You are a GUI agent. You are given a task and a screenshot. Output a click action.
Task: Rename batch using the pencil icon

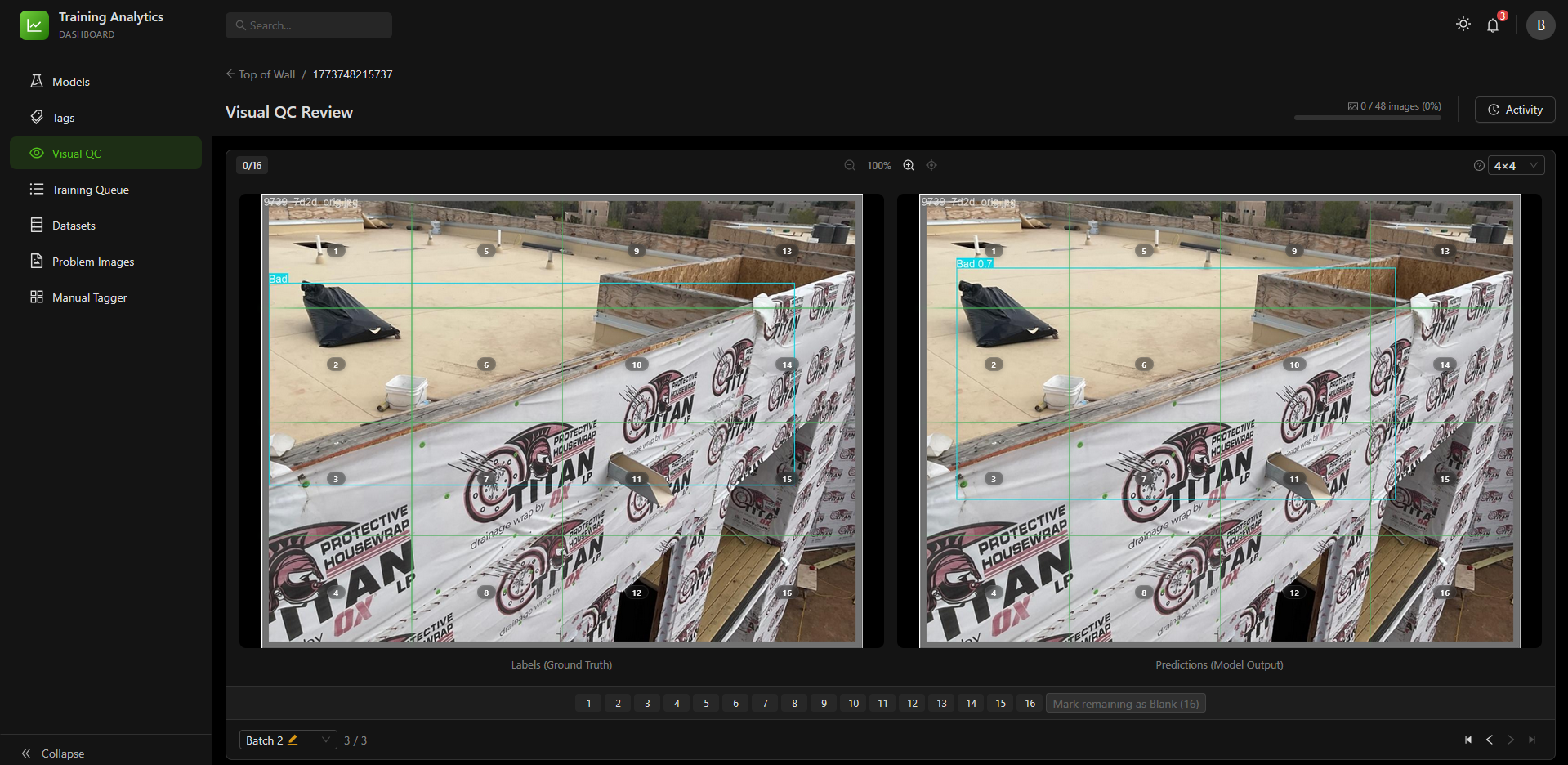(x=293, y=740)
